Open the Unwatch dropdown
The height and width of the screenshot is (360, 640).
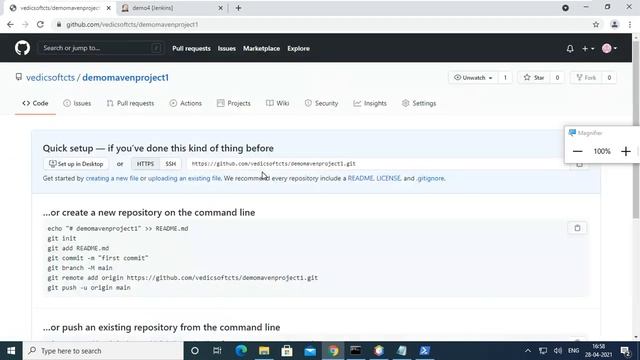pyautogui.click(x=473, y=78)
